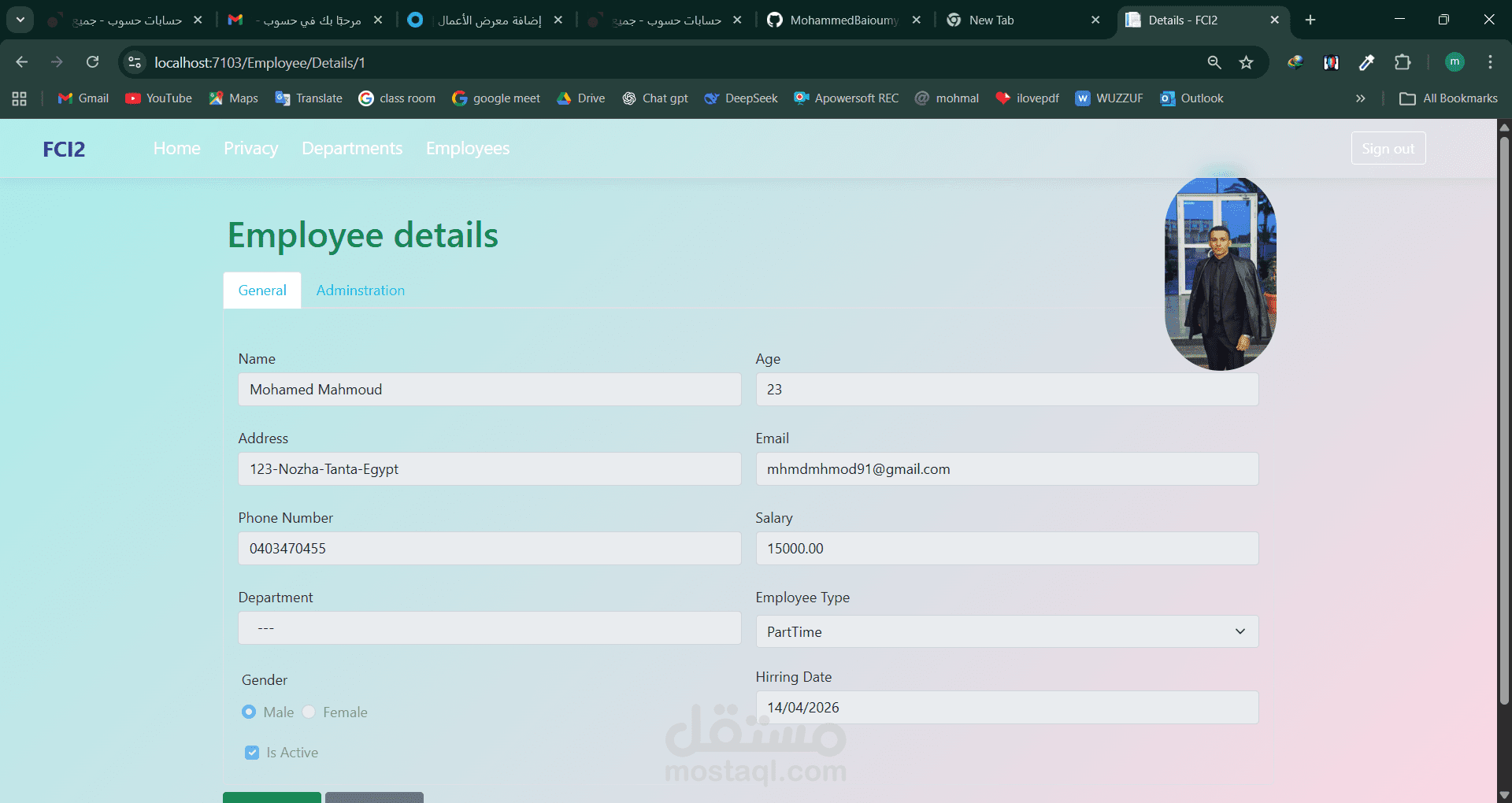The height and width of the screenshot is (803, 1512).
Task: Open the google meet bookmark
Action: pos(496,98)
